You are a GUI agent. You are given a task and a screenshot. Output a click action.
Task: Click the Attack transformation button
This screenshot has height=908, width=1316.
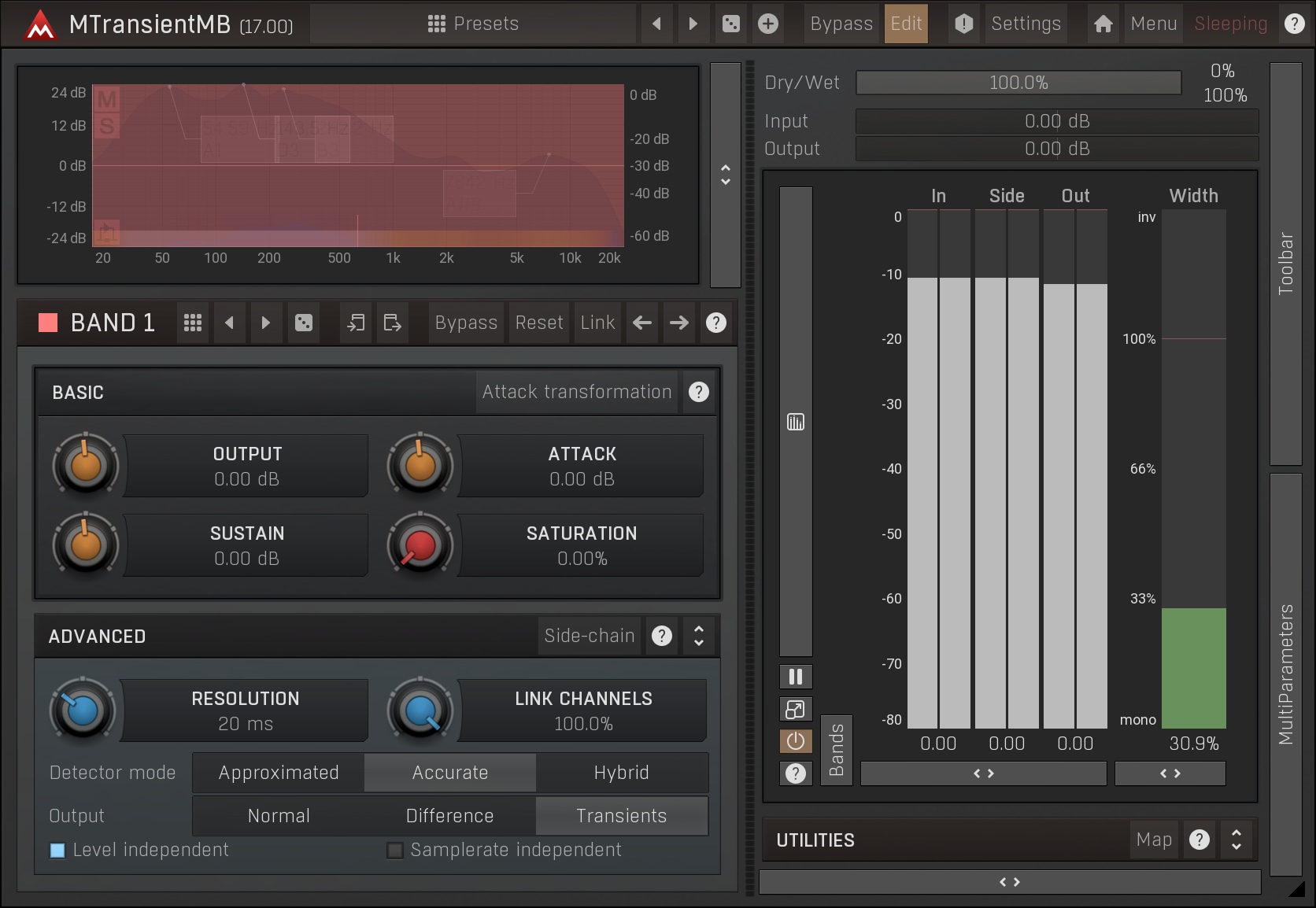[x=576, y=392]
